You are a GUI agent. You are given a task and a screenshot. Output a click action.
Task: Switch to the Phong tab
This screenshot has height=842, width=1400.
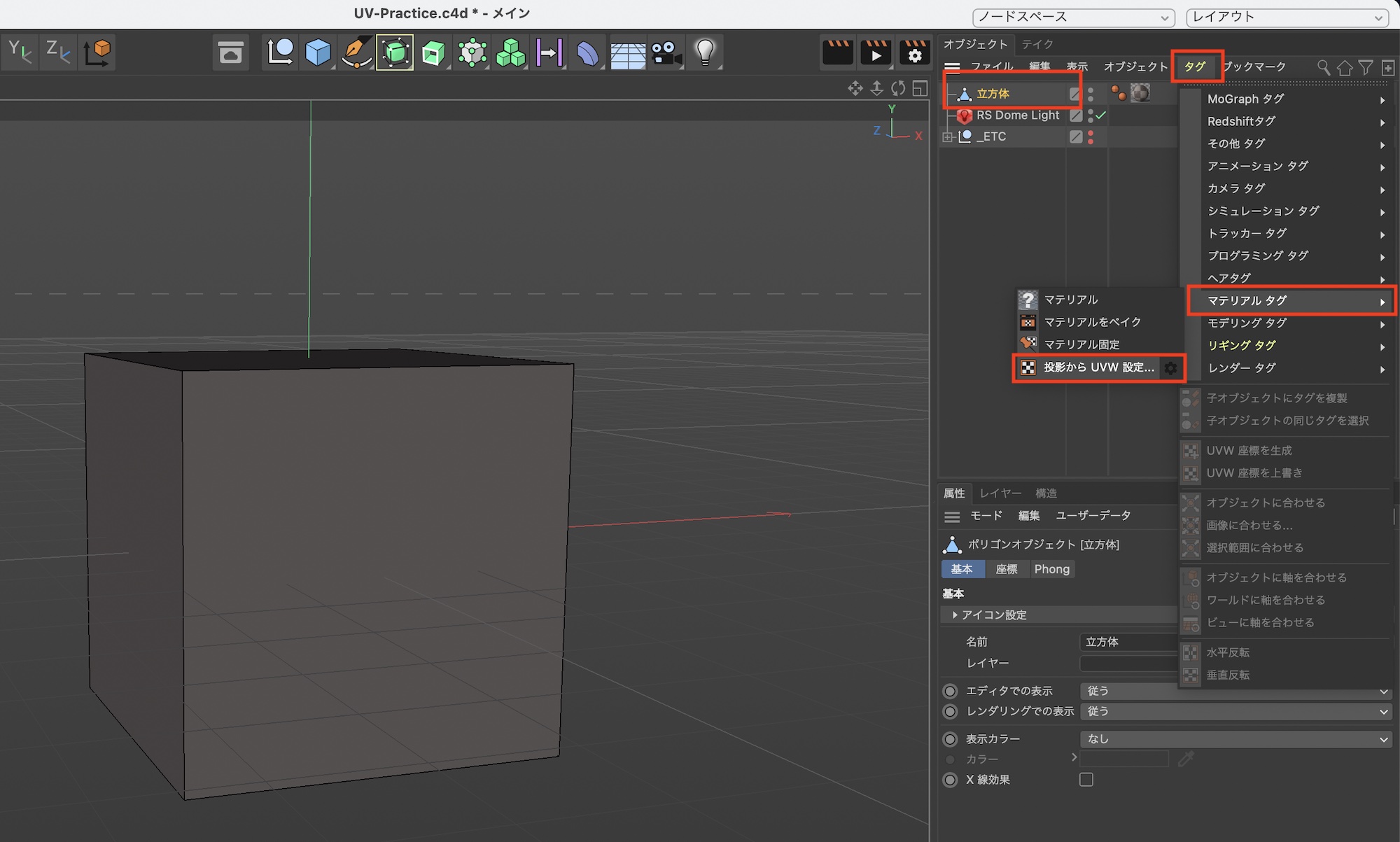[x=1051, y=569]
